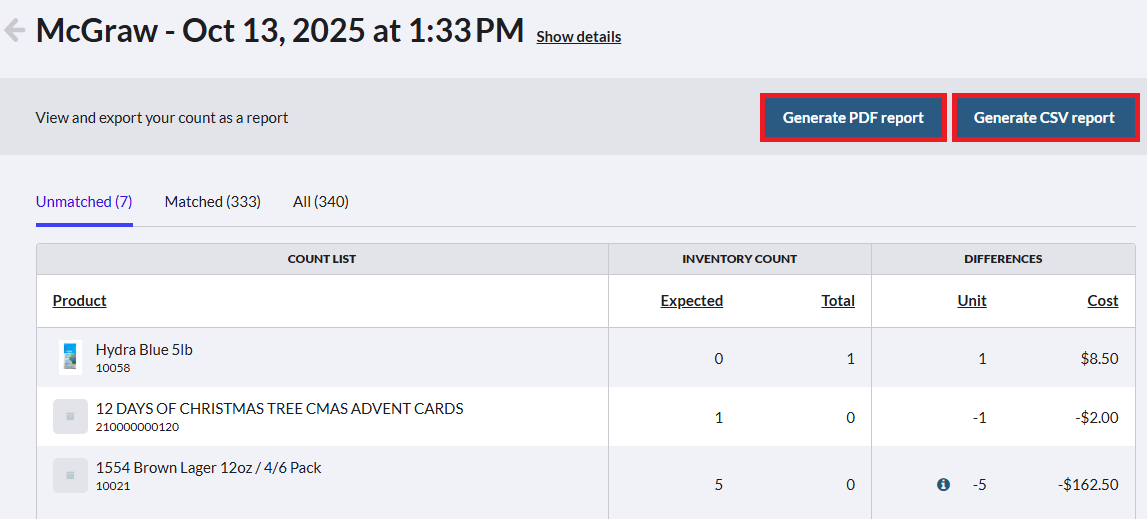Image resolution: width=1147 pixels, height=519 pixels.
Task: Open the All (340) tab
Action: [321, 201]
